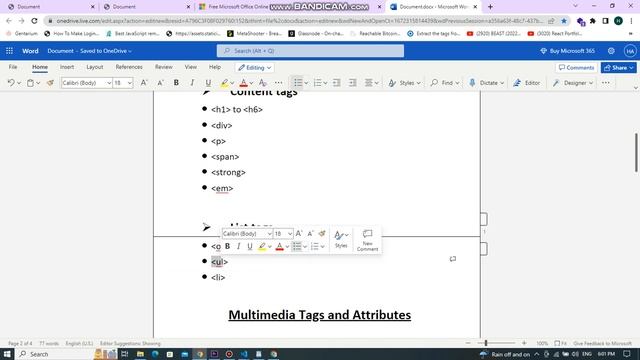Viewport: 640px width, 360px height.
Task: Toggle Italic in the ribbon
Action: click(192, 83)
